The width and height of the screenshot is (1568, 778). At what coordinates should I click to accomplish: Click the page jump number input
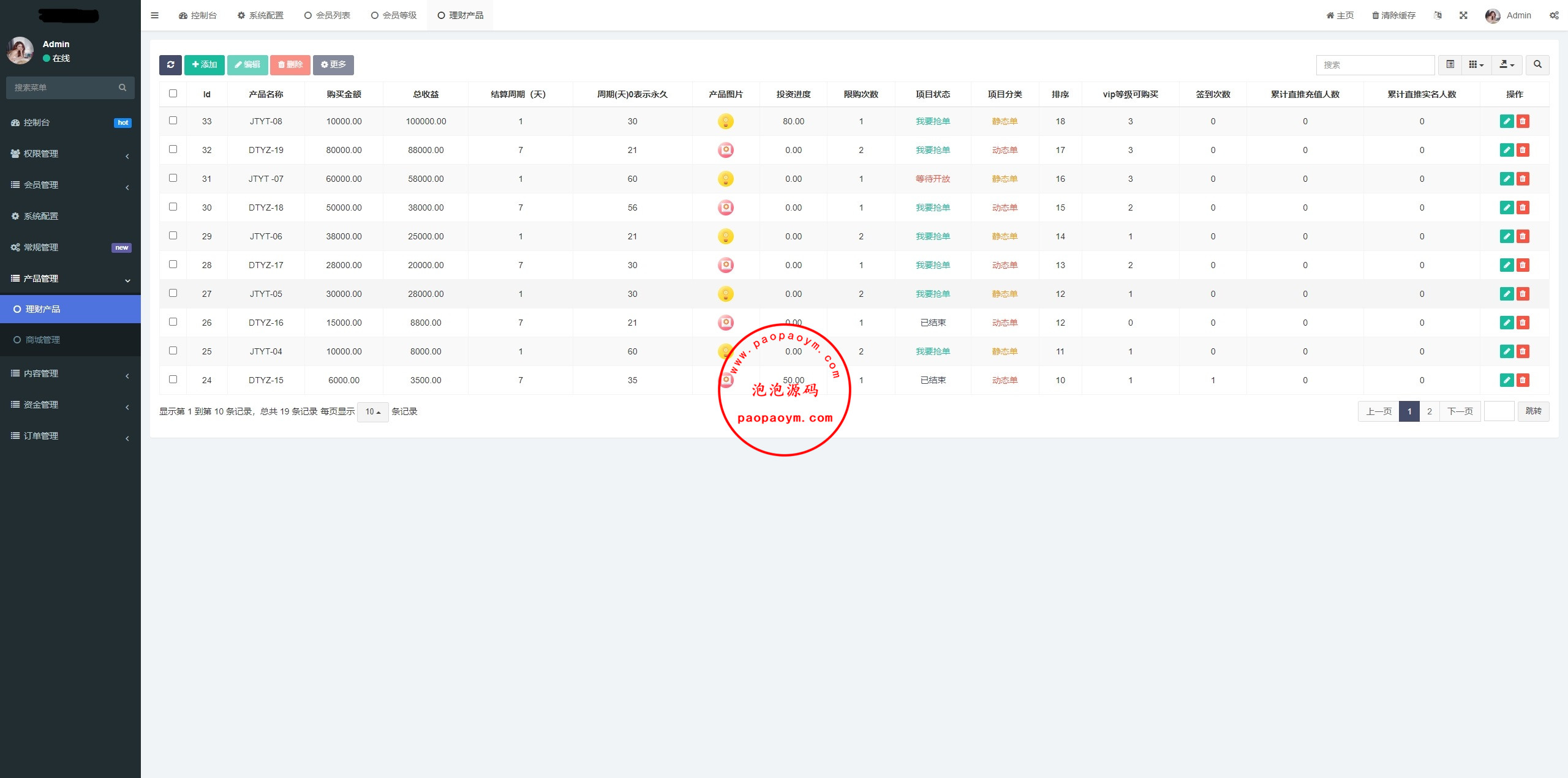[x=1499, y=411]
